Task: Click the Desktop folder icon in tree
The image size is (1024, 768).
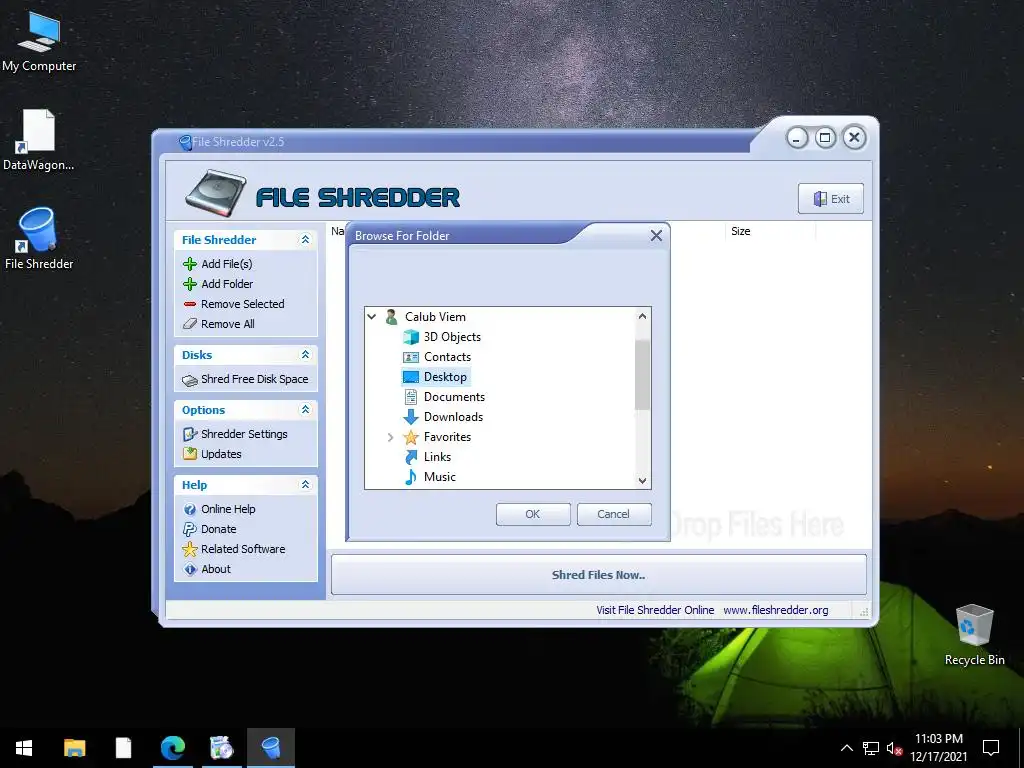Action: click(x=411, y=377)
